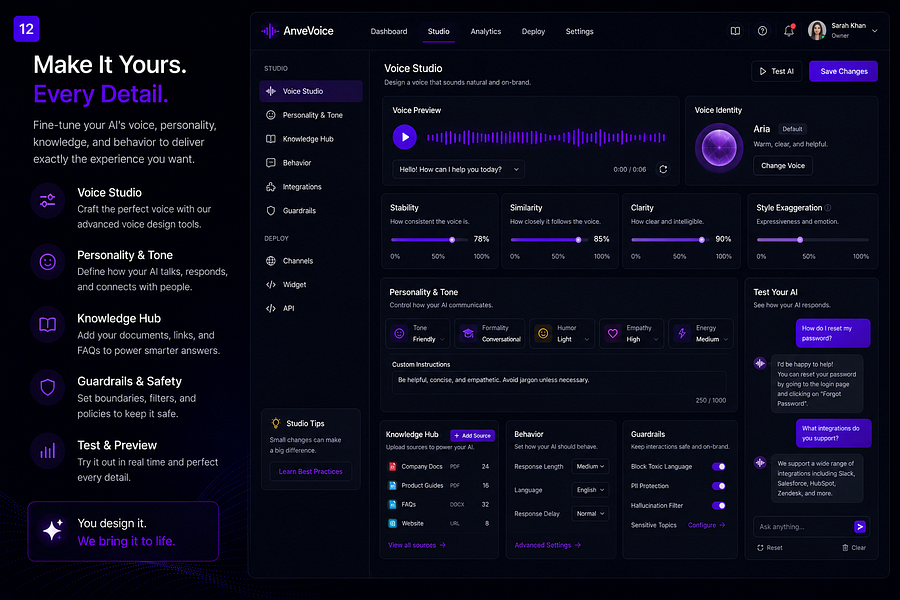Go to the Deploy tab
This screenshot has width=900, height=600.
533,32
